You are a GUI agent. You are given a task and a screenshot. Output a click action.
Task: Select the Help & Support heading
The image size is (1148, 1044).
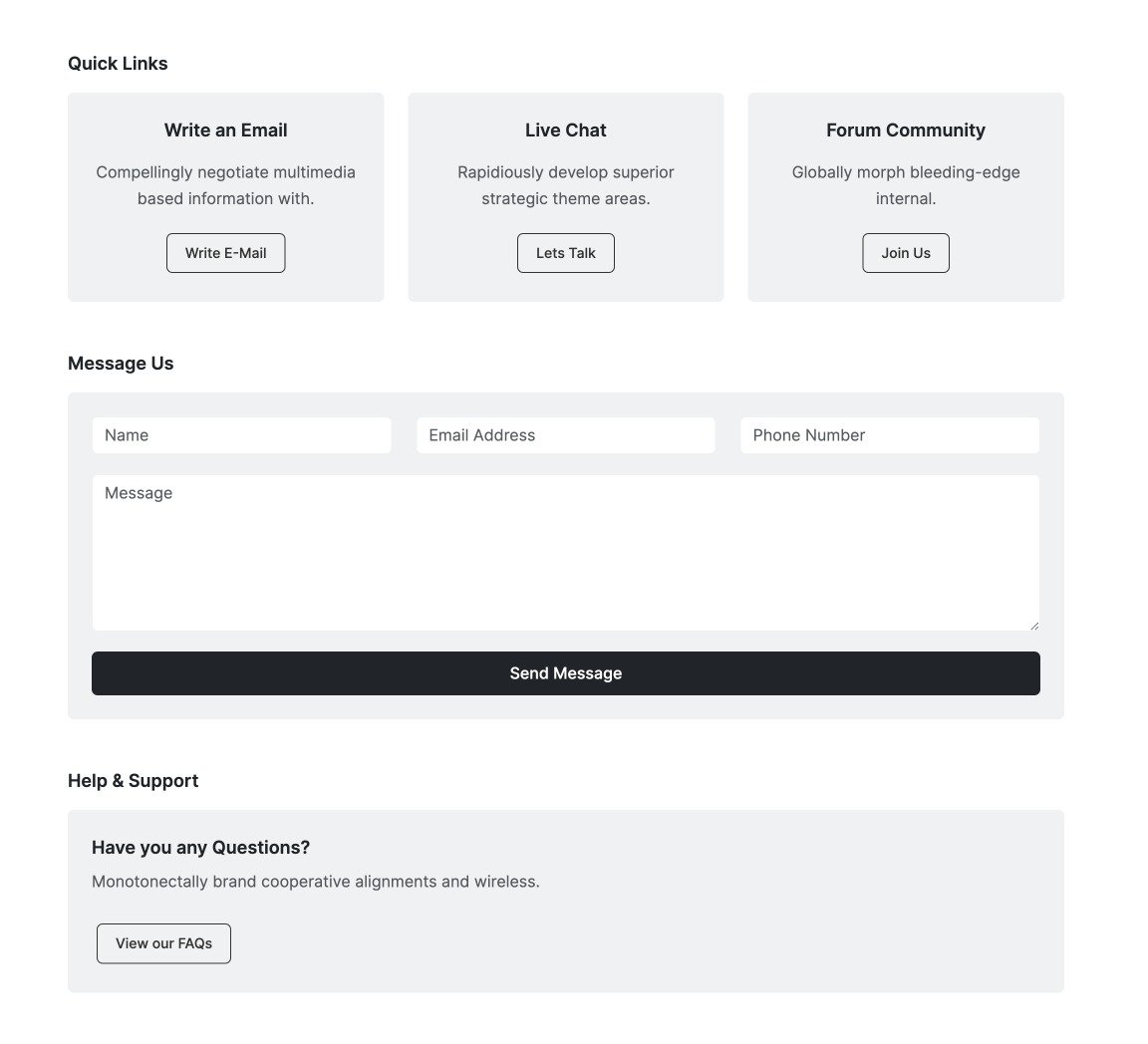point(133,780)
